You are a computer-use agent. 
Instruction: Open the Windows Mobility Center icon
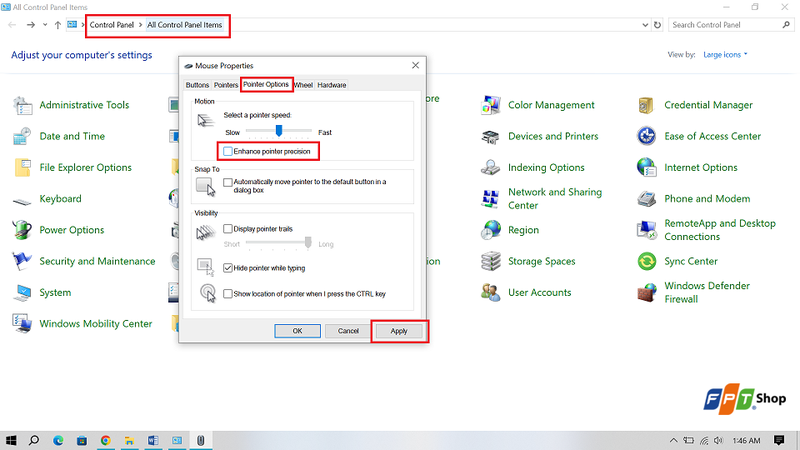click(22, 323)
